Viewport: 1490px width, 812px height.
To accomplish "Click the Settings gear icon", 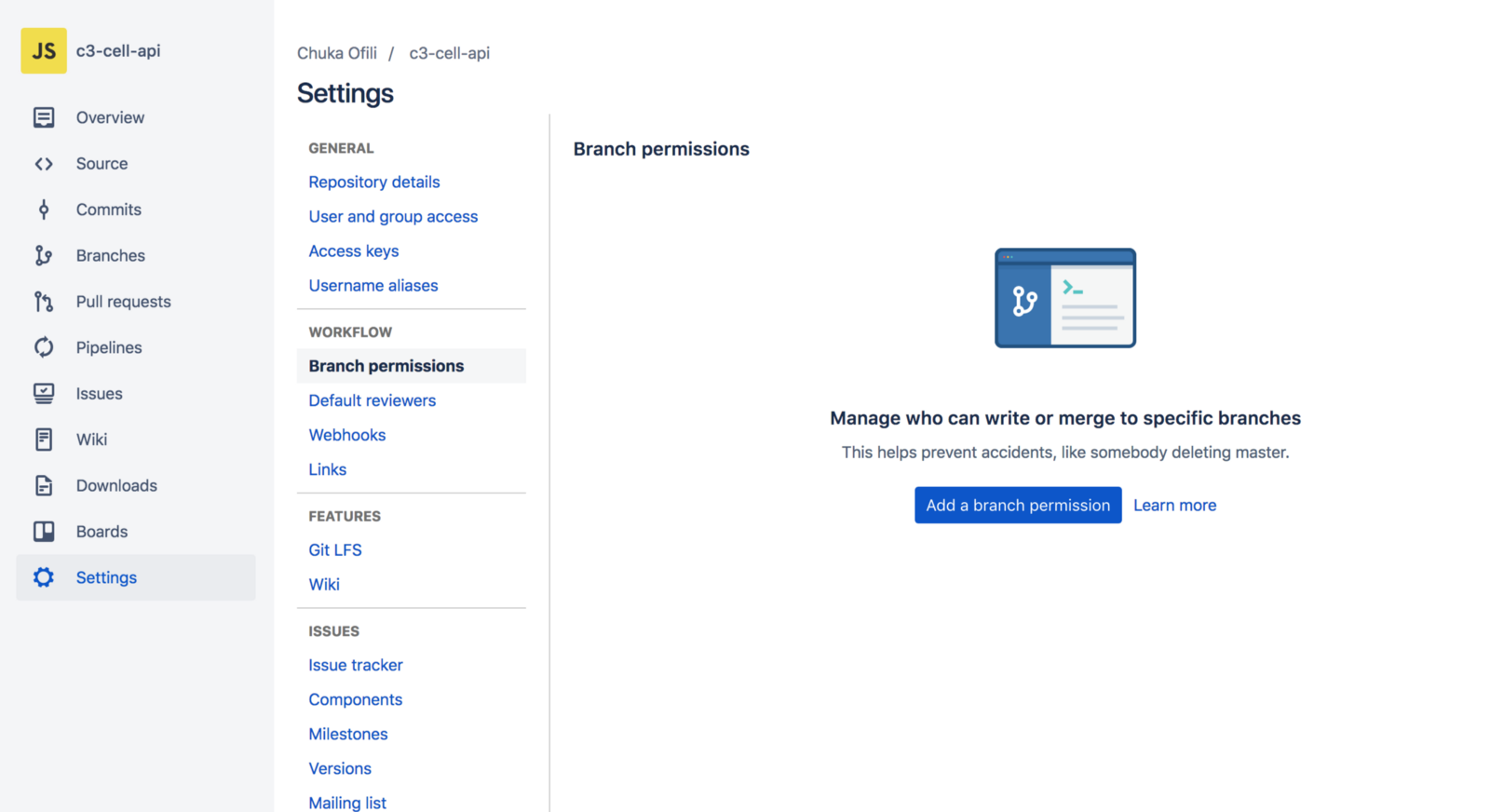I will pos(44,577).
